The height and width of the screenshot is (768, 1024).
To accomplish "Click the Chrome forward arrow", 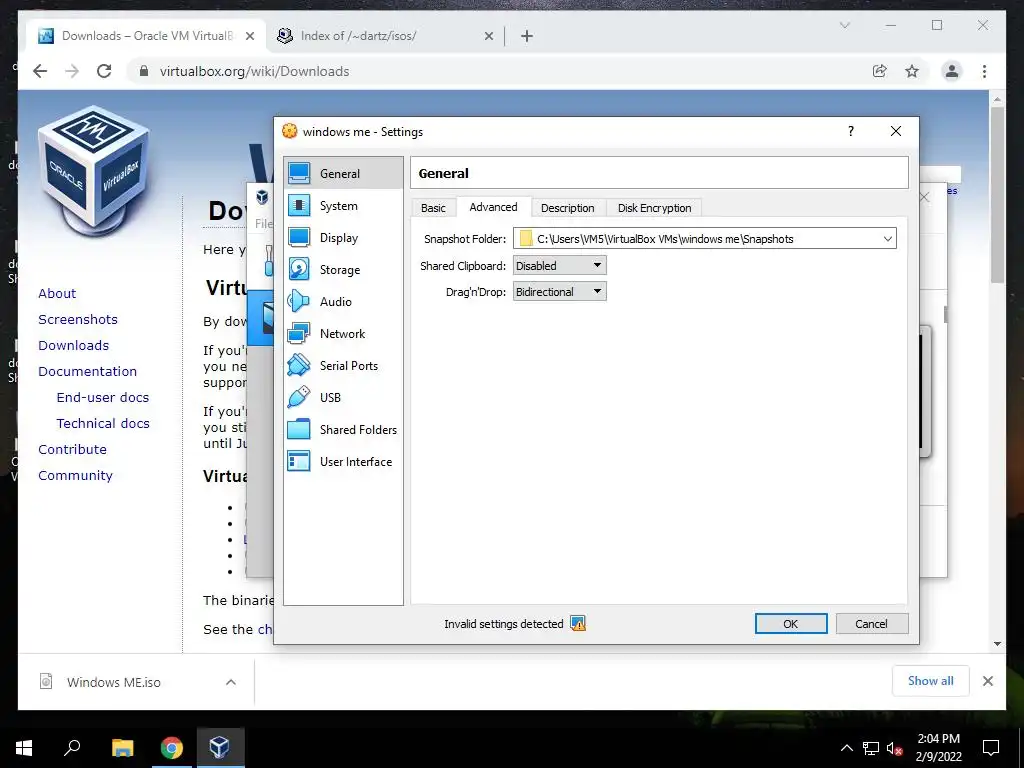I will pyautogui.click(x=72, y=71).
